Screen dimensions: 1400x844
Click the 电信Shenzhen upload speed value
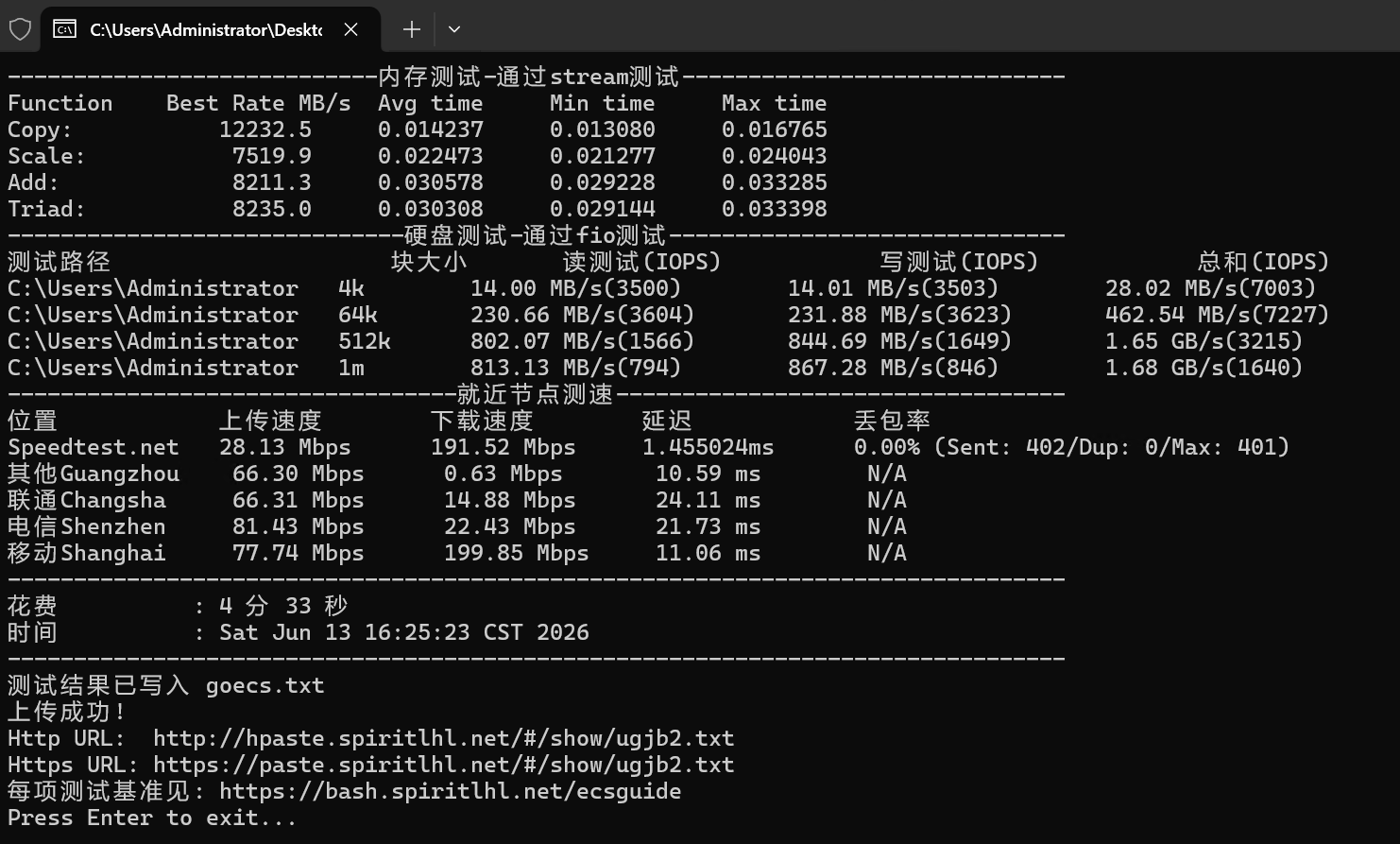[298, 526]
